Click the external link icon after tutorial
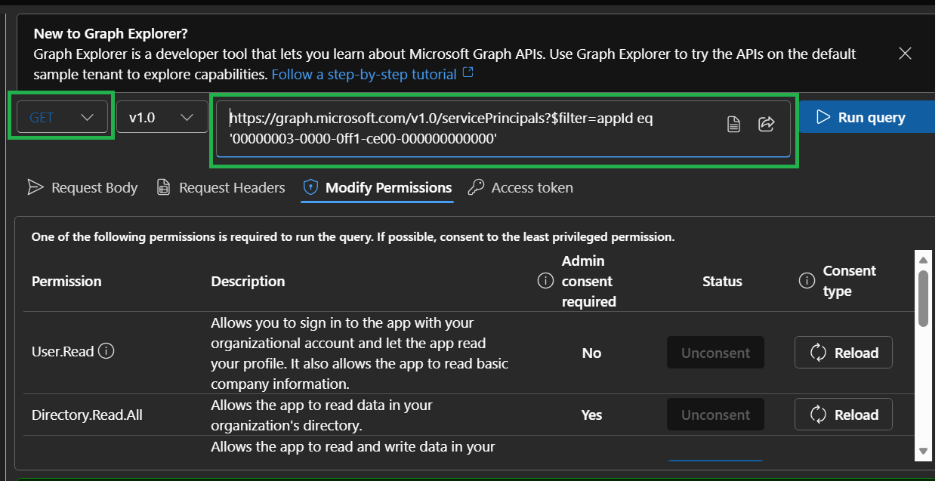936x481 pixels. tap(469, 73)
